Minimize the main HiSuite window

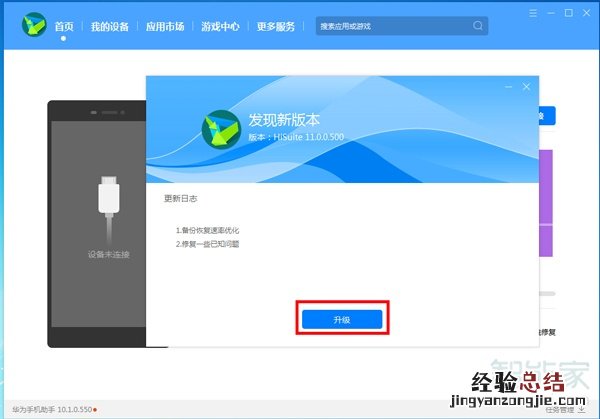pos(551,13)
